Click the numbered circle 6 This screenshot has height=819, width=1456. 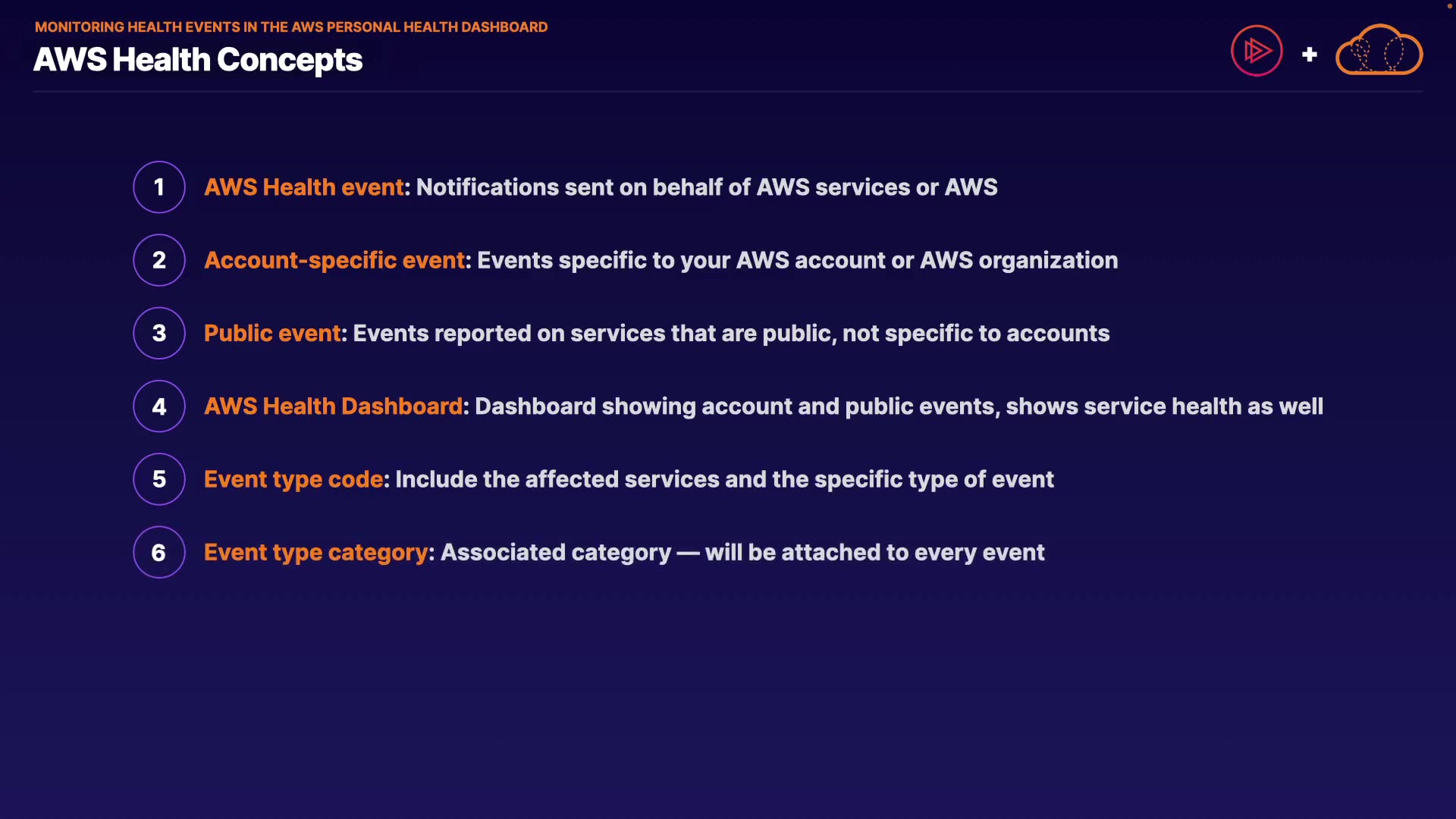159,552
